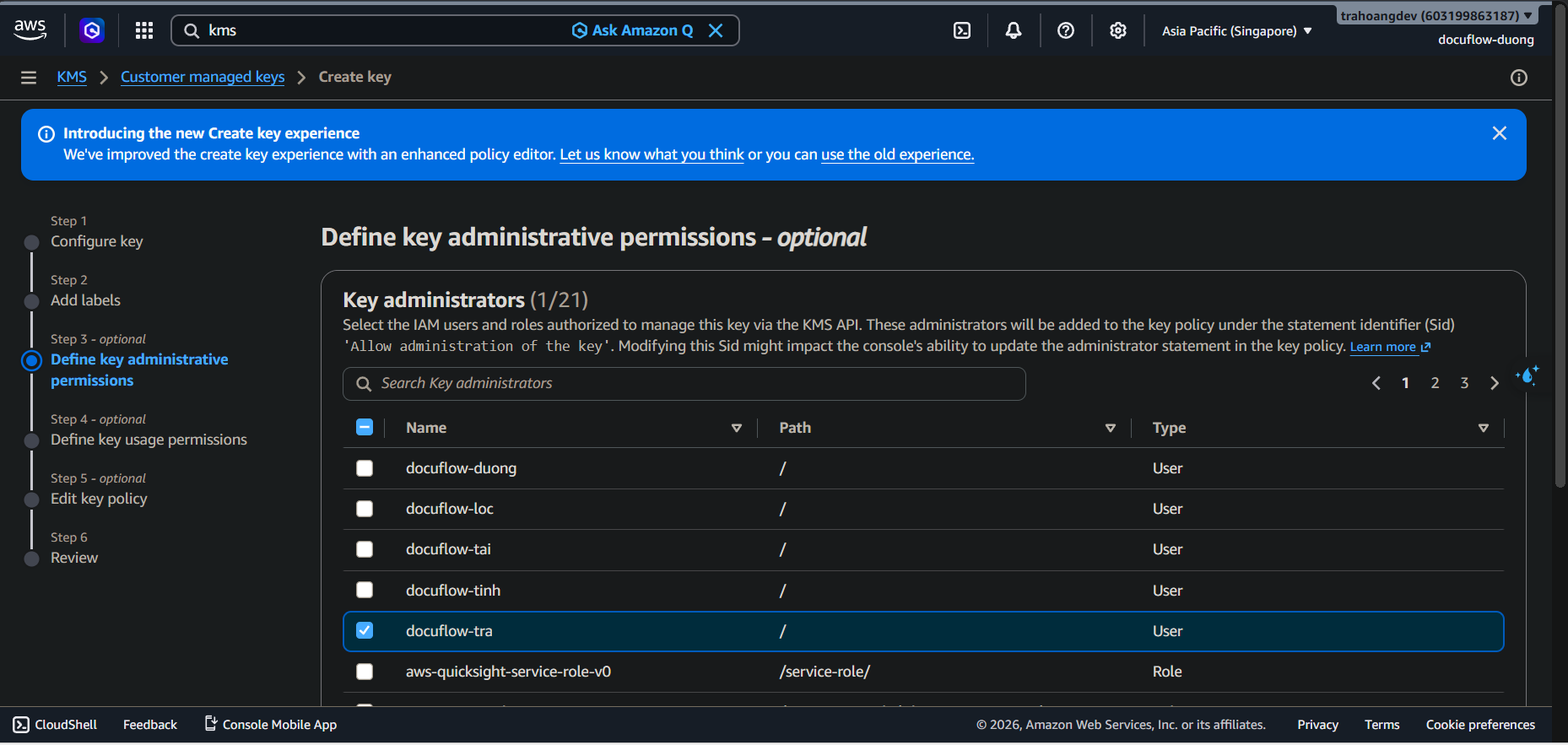The height and width of the screenshot is (745, 1568).
Task: Check the aws-quicksight-service-role-v0 row checkbox
Action: pos(365,672)
